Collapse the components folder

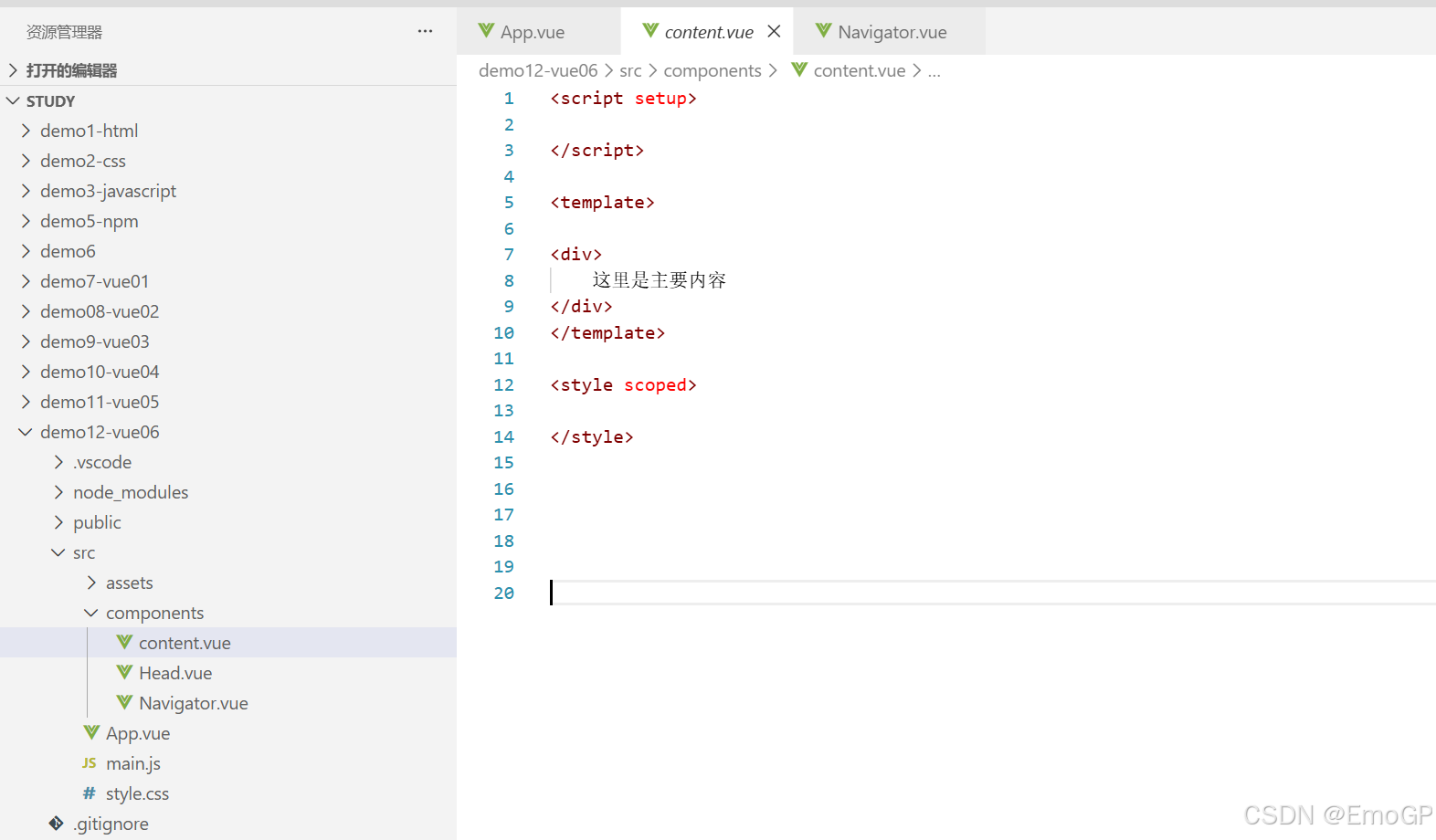228,613
